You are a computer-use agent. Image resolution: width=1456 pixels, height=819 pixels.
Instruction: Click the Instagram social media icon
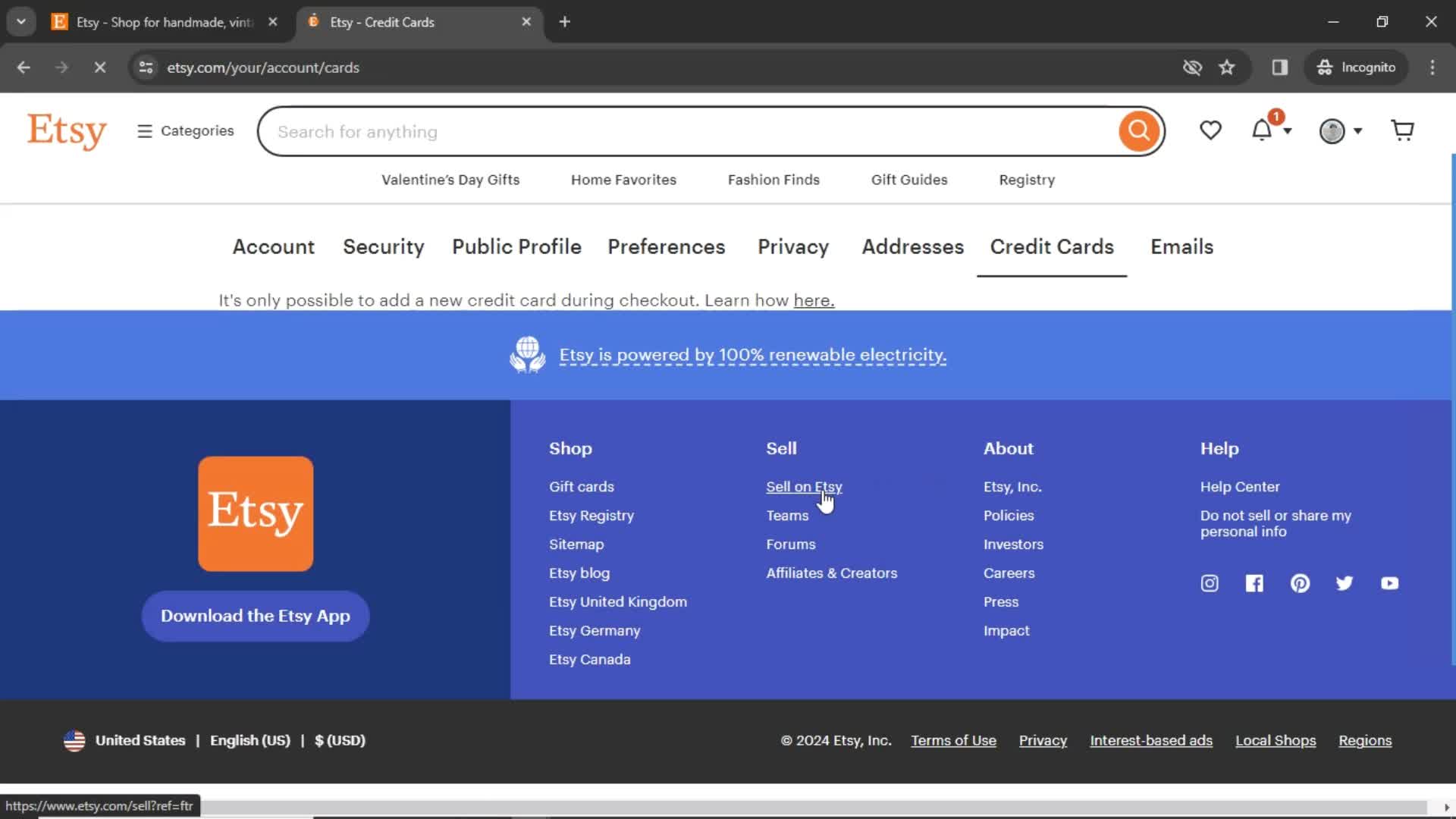click(1210, 583)
